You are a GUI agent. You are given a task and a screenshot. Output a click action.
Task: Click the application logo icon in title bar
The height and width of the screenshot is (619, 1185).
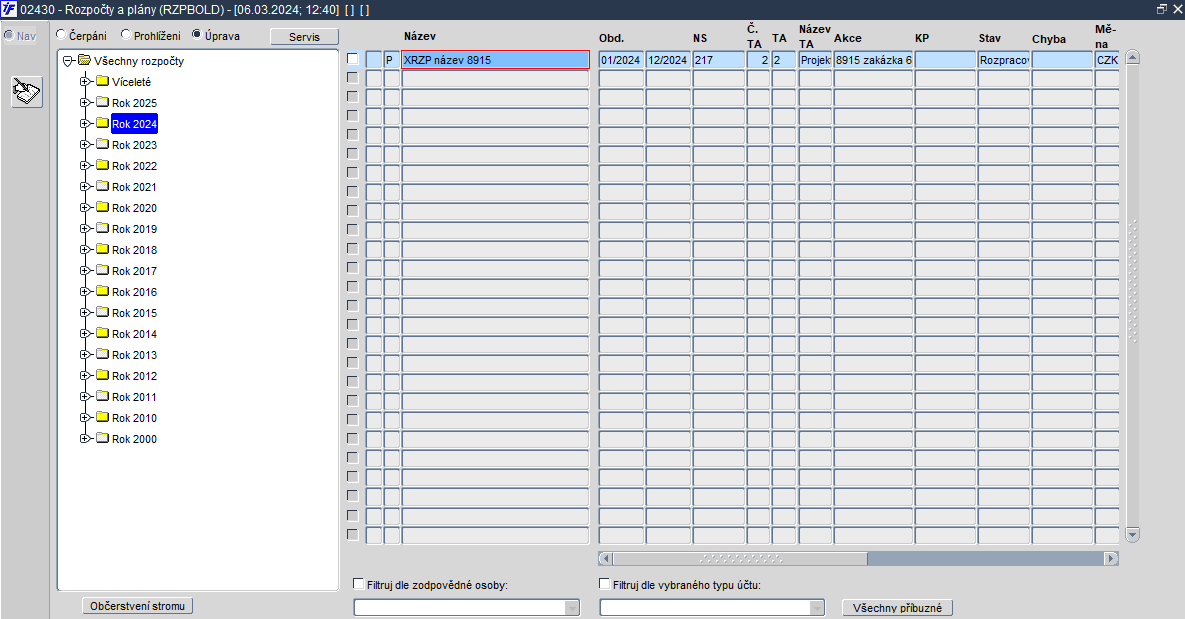(9, 10)
